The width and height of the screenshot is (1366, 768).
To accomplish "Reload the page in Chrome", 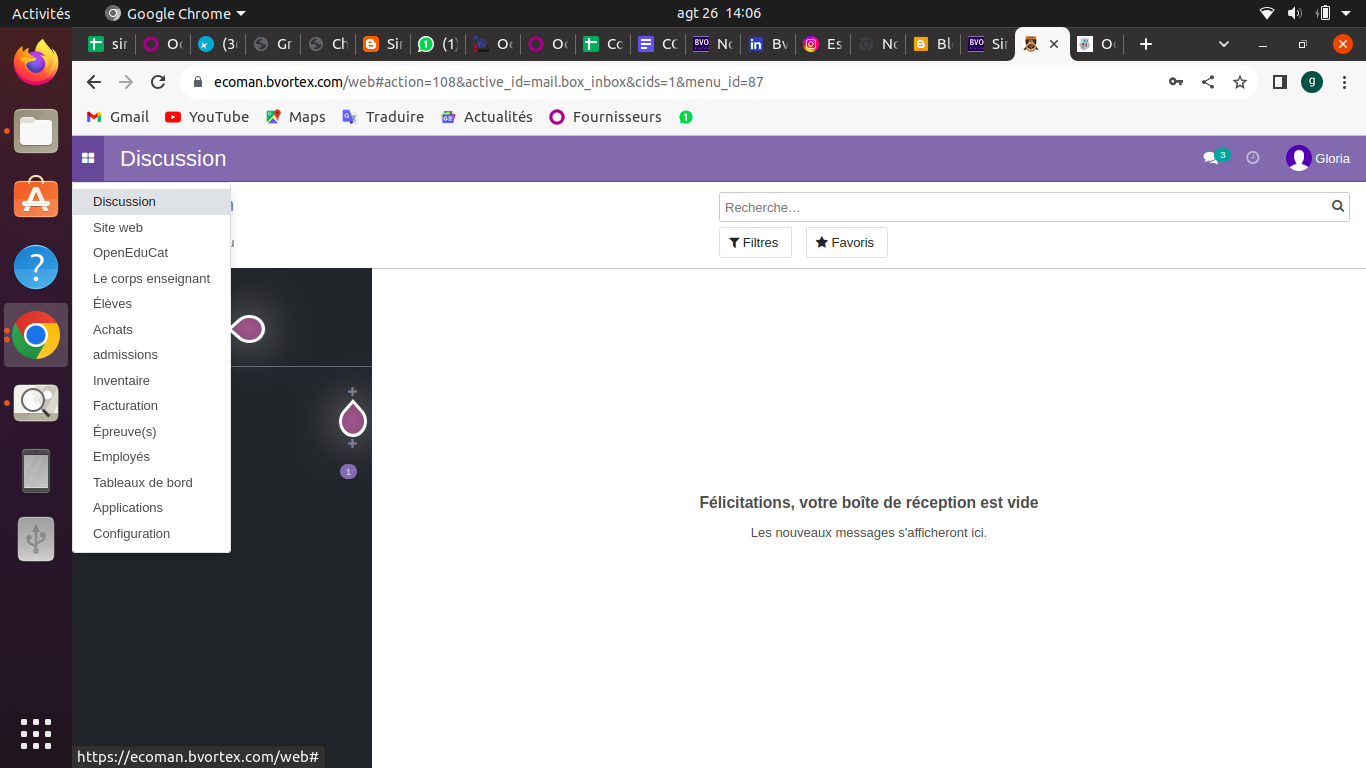I will (x=158, y=82).
